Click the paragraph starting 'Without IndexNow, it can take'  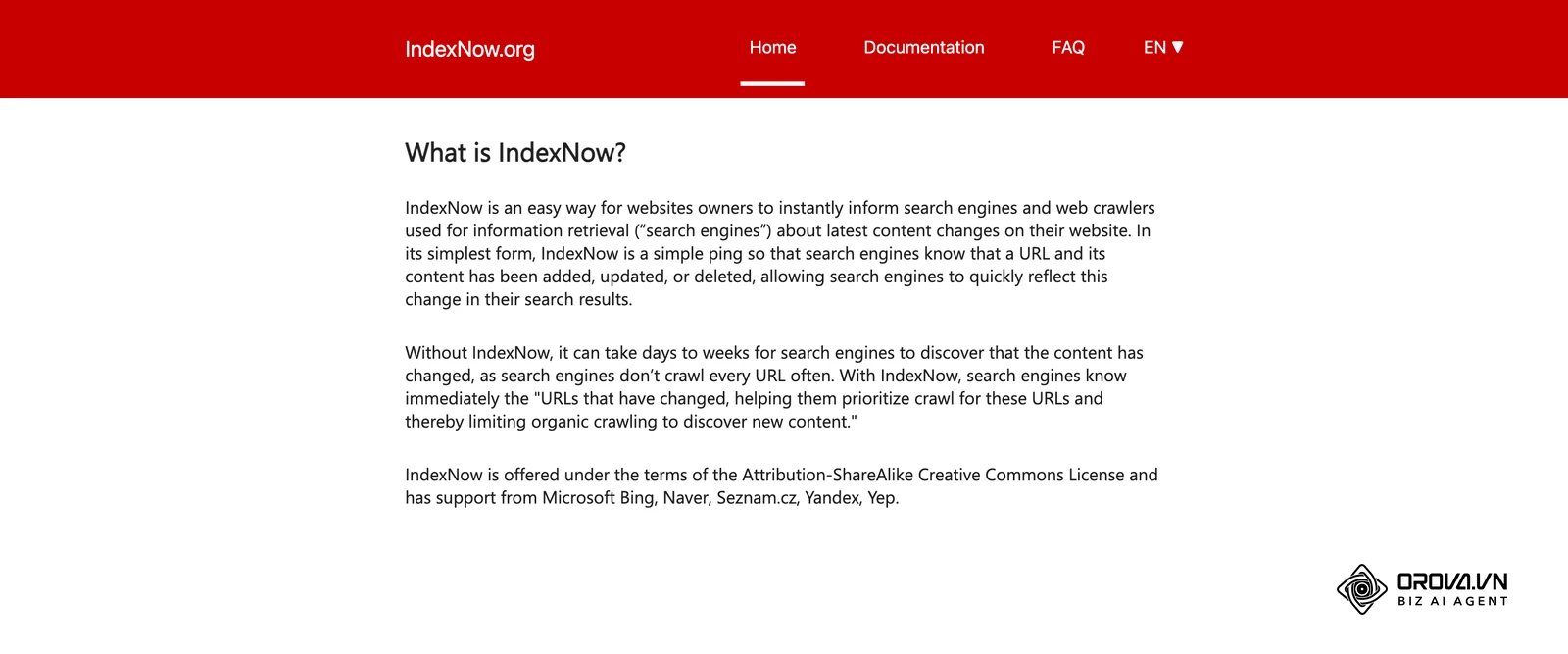(x=774, y=387)
